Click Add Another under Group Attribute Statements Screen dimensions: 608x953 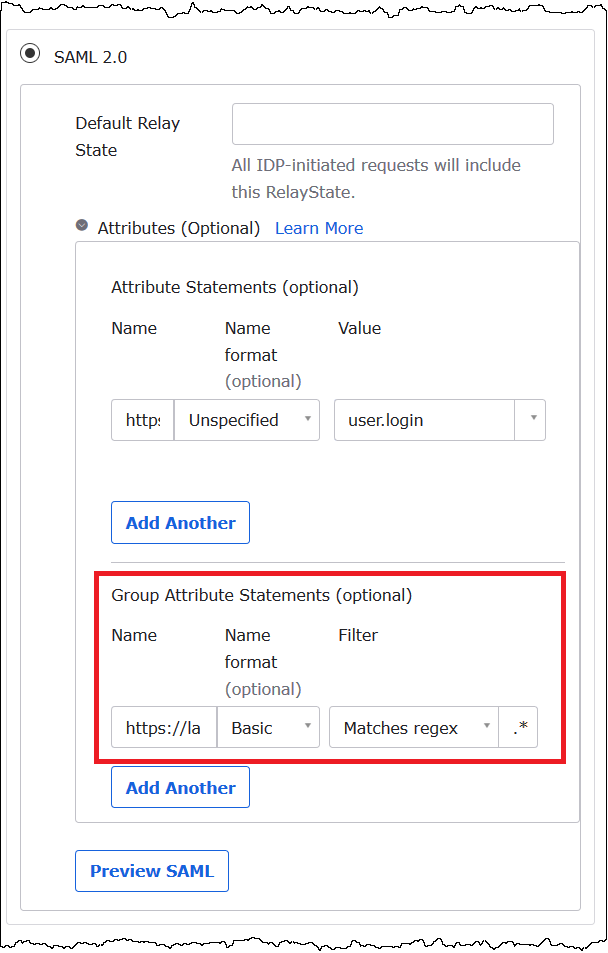(x=180, y=787)
